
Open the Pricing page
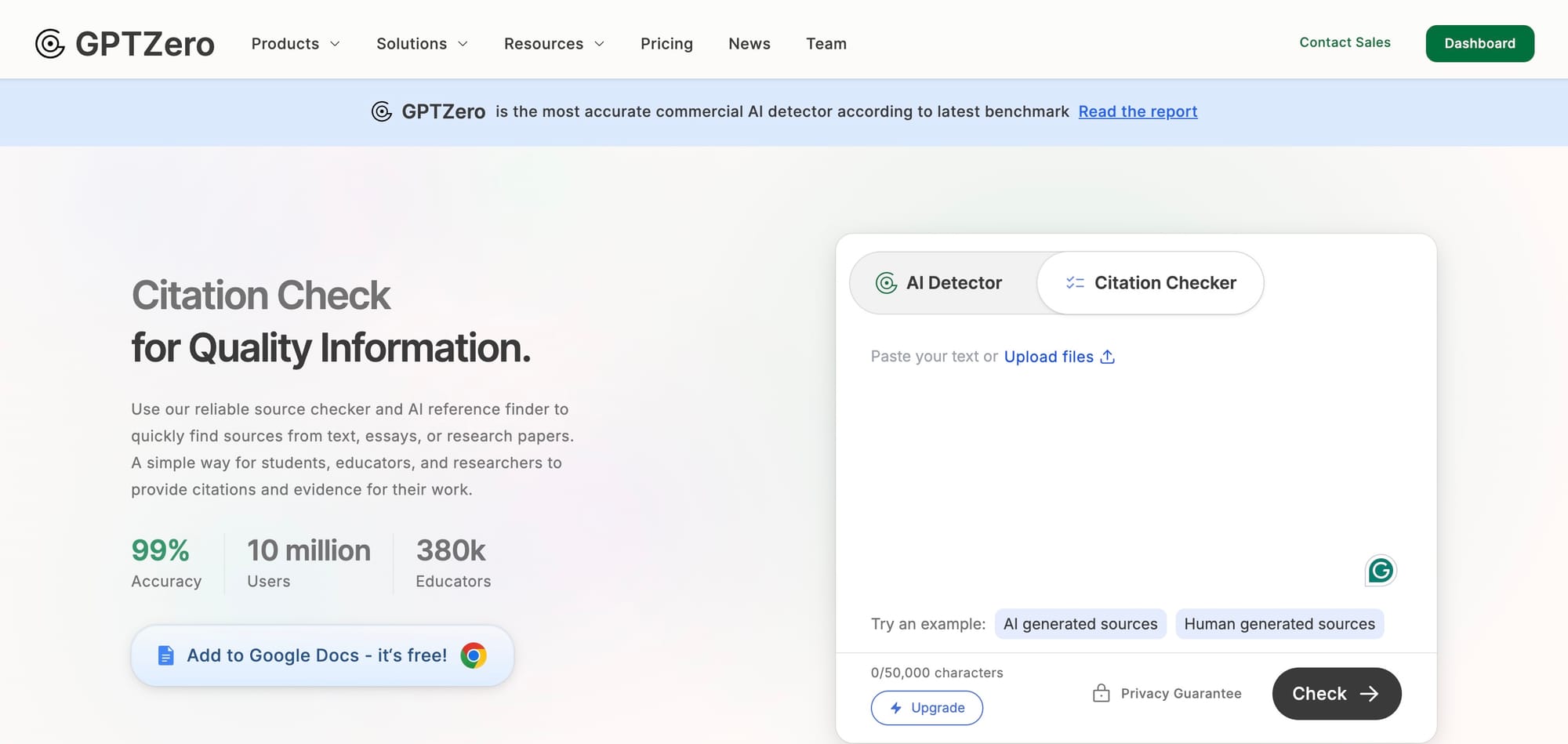(666, 44)
